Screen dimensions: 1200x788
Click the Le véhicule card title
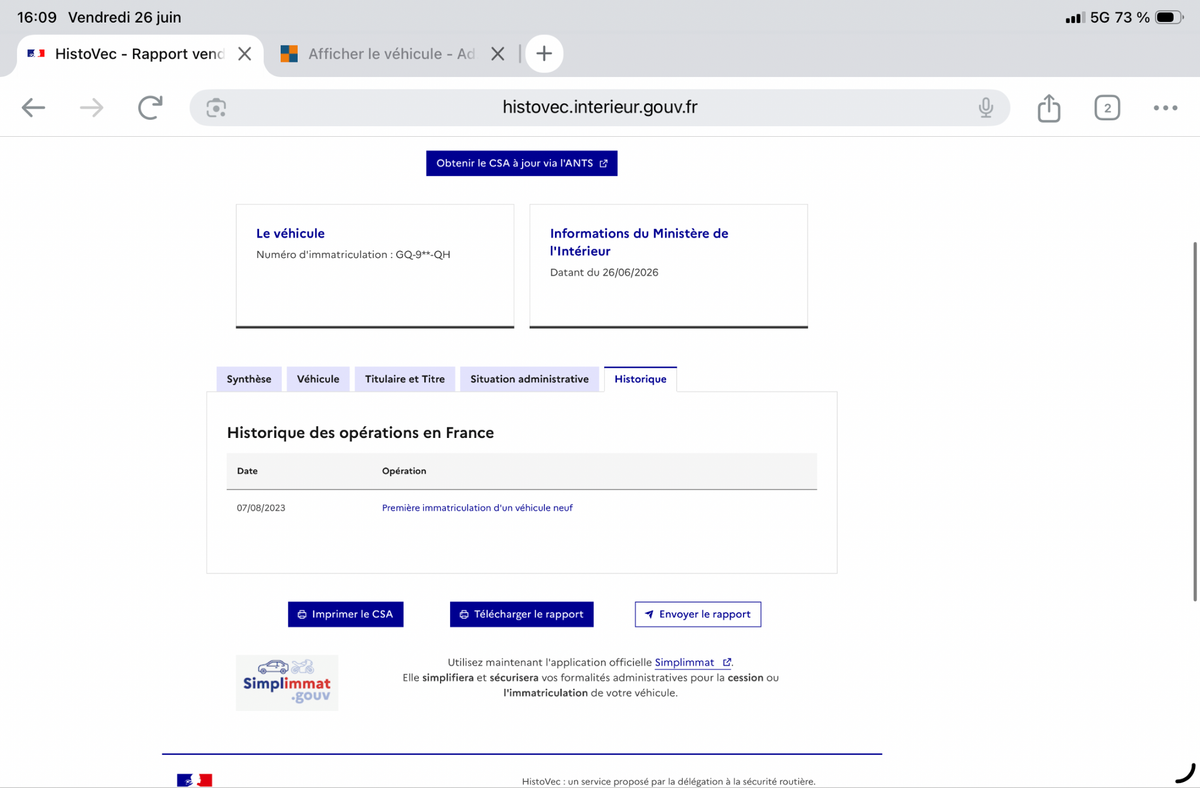click(290, 233)
